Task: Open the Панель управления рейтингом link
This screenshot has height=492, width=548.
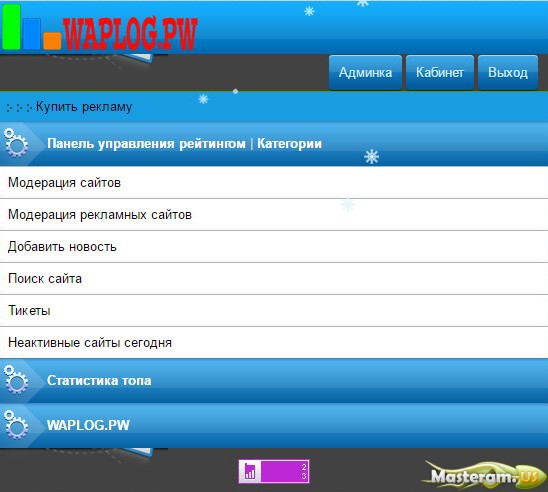Action: coord(146,144)
